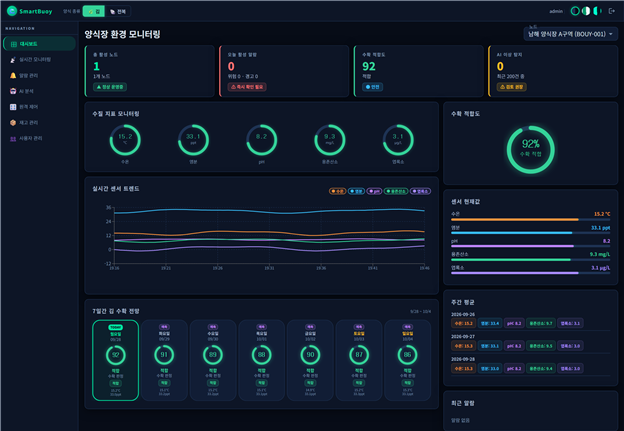Click the green 정상 운영중 status badge
Screen dimensions: 624x431
110,87
